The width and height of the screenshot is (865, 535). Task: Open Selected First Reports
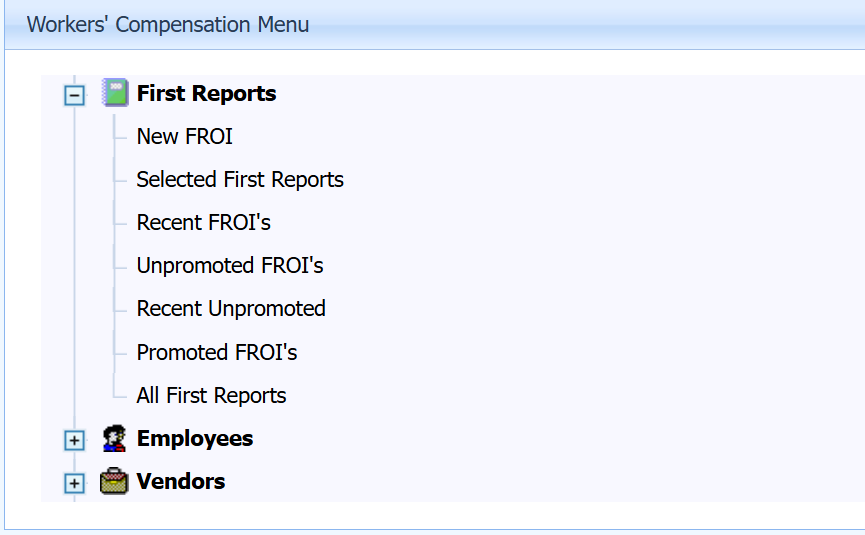tap(240, 180)
